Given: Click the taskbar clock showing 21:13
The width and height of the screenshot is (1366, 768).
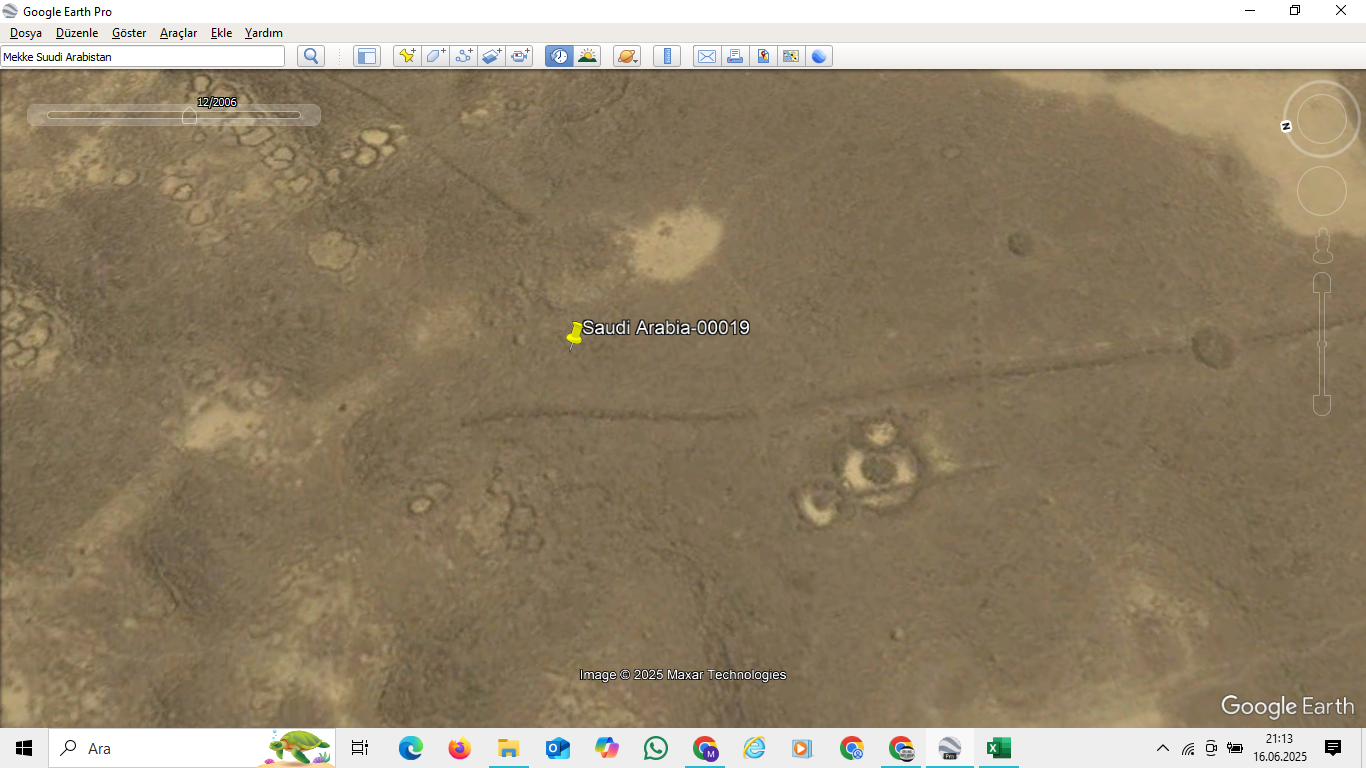Looking at the screenshot, I should [1279, 748].
